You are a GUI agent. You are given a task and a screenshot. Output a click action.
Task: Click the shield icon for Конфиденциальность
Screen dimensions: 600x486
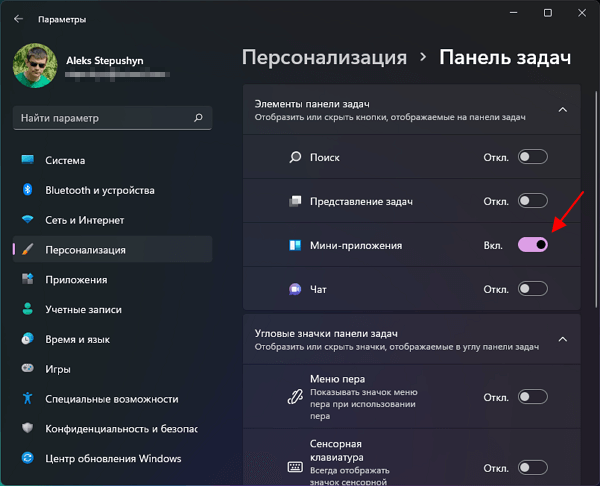(28, 428)
